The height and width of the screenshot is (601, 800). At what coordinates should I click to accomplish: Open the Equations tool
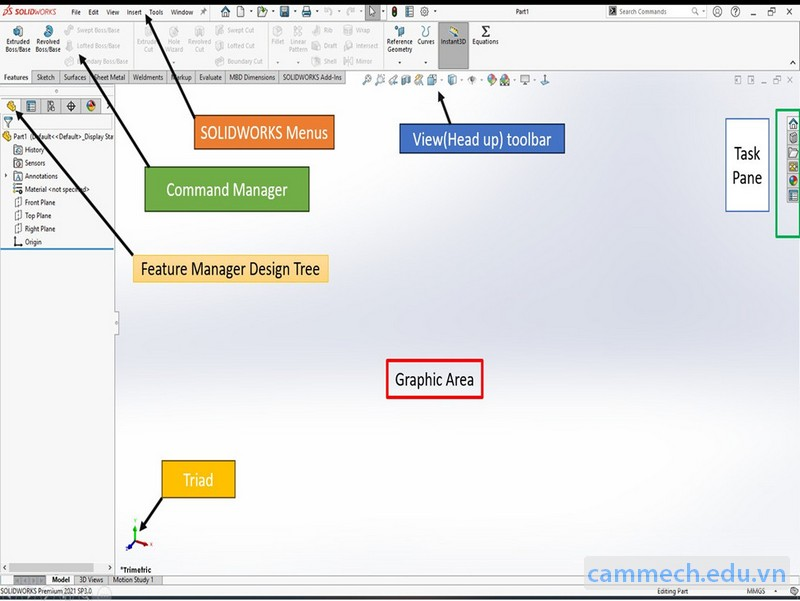tap(485, 36)
